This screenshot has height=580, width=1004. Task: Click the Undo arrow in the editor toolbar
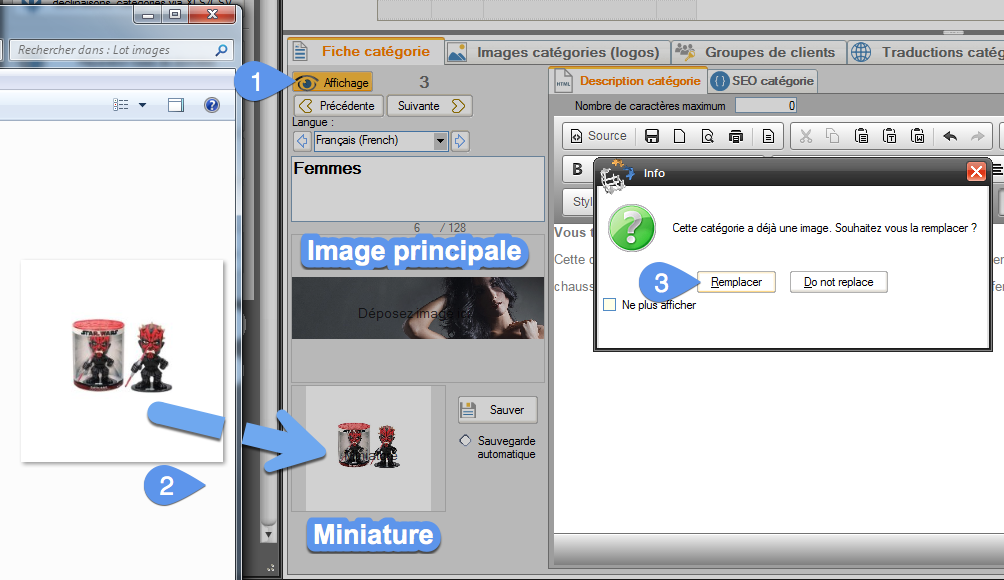(950, 136)
